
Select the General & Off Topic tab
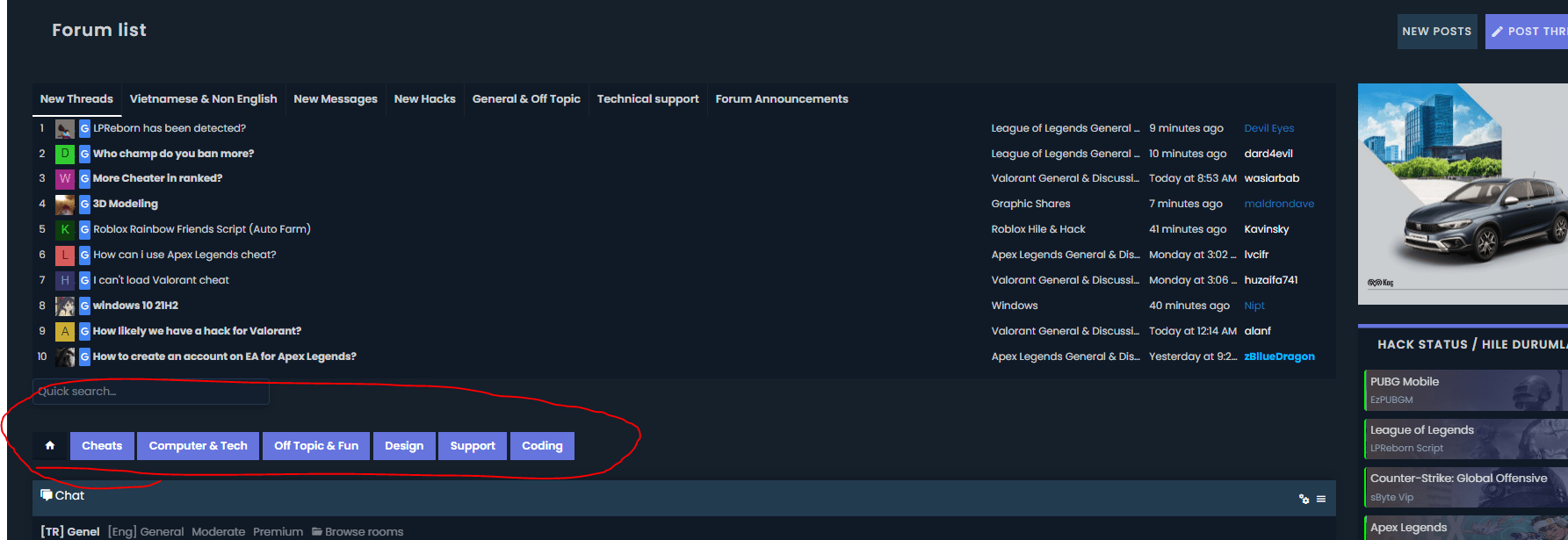pyautogui.click(x=526, y=99)
